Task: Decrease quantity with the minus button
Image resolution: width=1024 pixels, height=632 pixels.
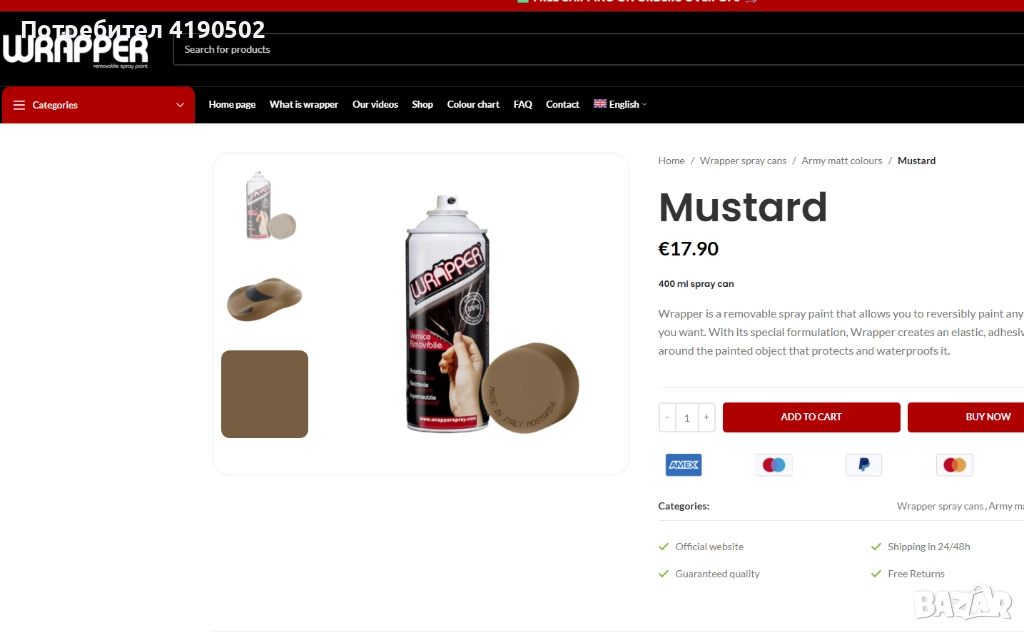Action: pos(667,417)
